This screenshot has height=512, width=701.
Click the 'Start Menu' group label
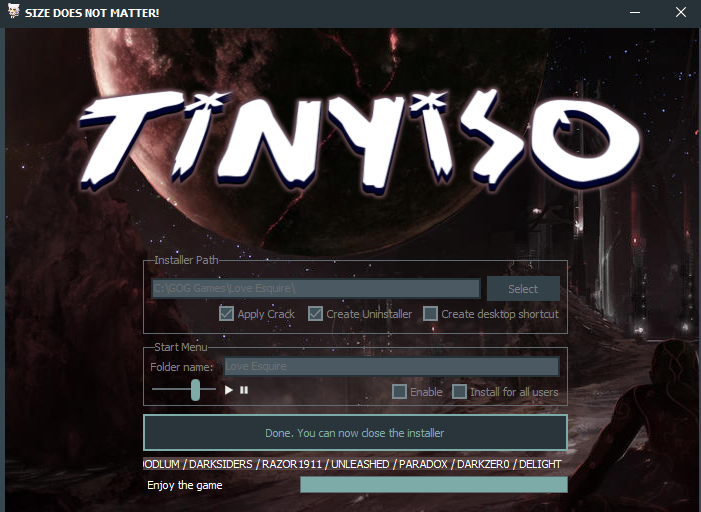181,347
